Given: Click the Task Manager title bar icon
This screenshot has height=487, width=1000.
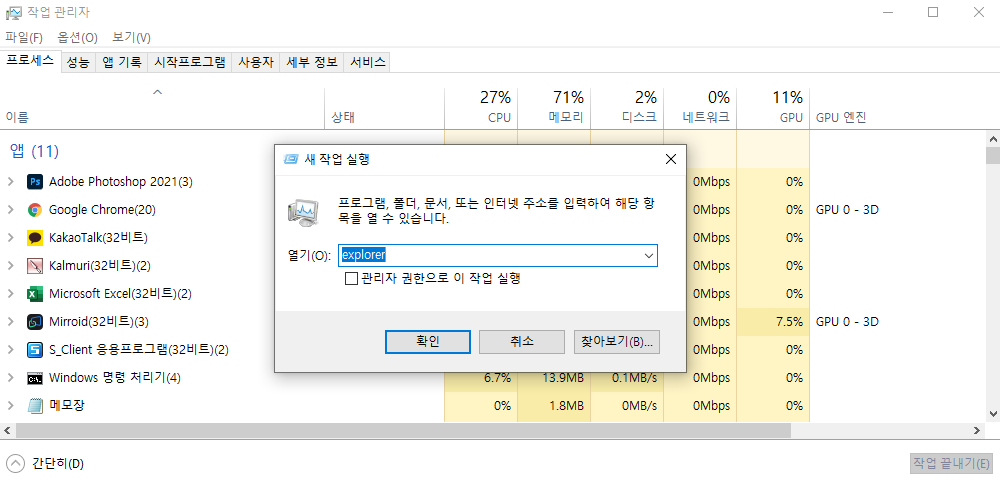Looking at the screenshot, I should [13, 11].
